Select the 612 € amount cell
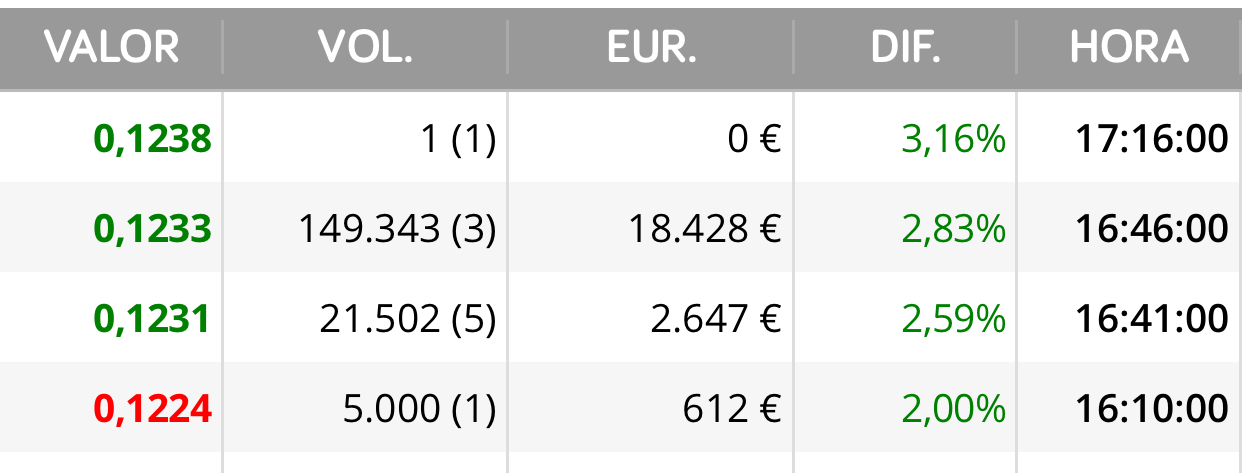 click(732, 409)
